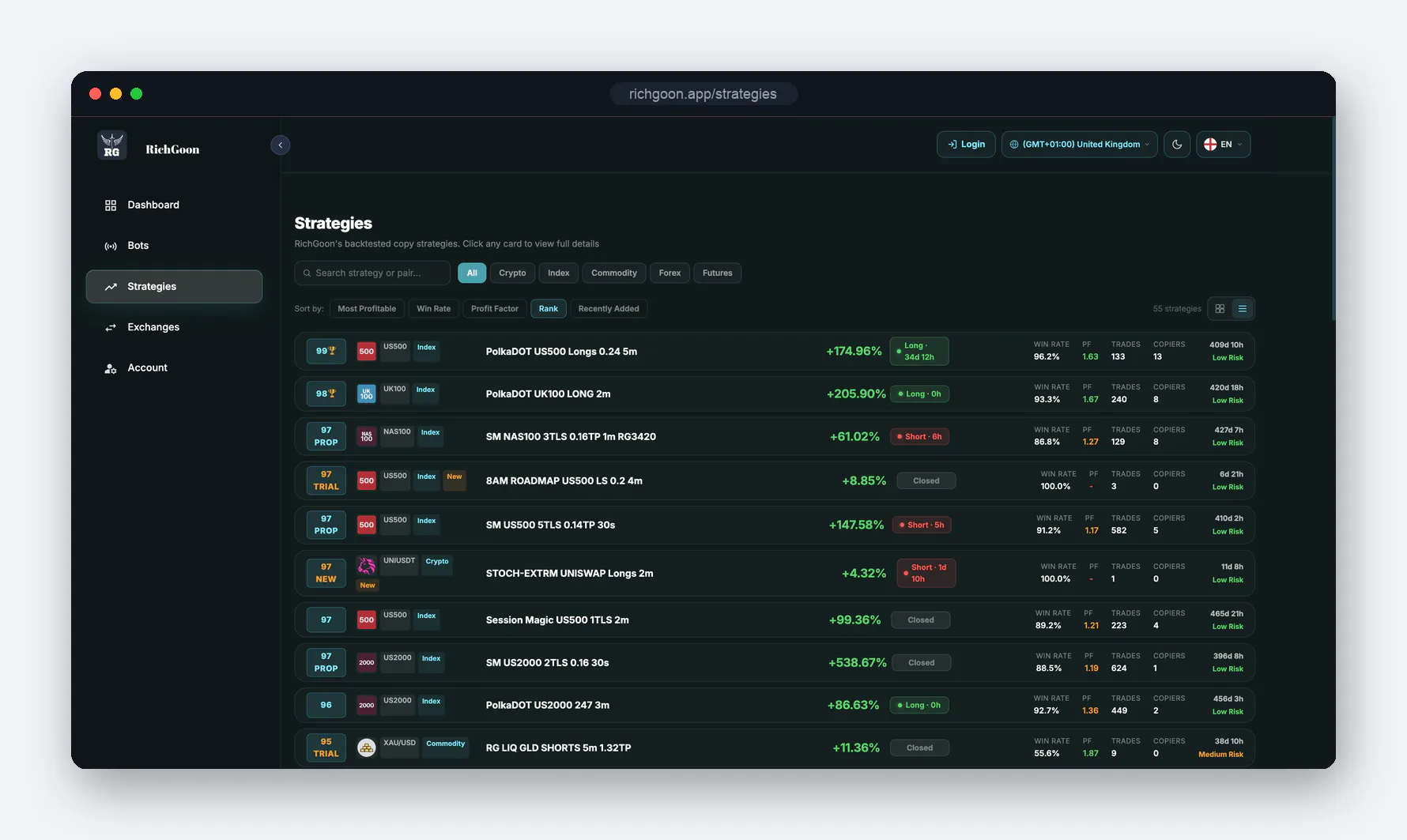The width and height of the screenshot is (1407, 840).
Task: Click US2000 icon in SM US2000 2TLS row
Action: (x=366, y=663)
